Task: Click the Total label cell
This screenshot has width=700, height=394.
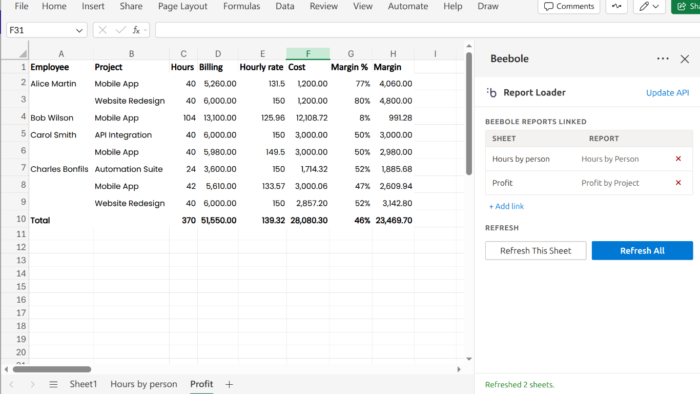Action: [x=61, y=220]
